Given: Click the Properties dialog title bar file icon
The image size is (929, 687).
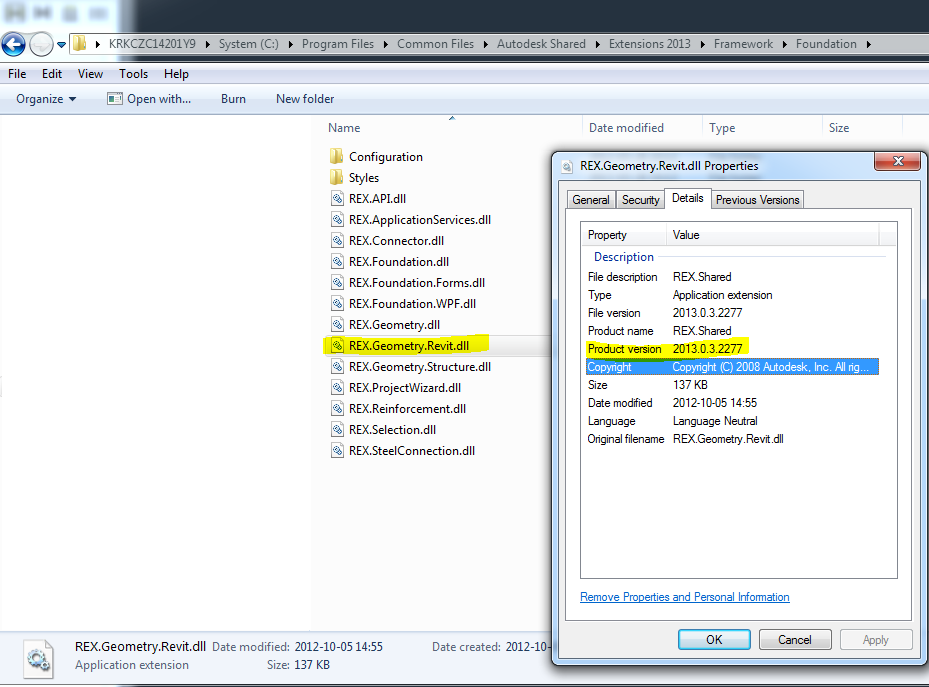Looking at the screenshot, I should (568, 166).
